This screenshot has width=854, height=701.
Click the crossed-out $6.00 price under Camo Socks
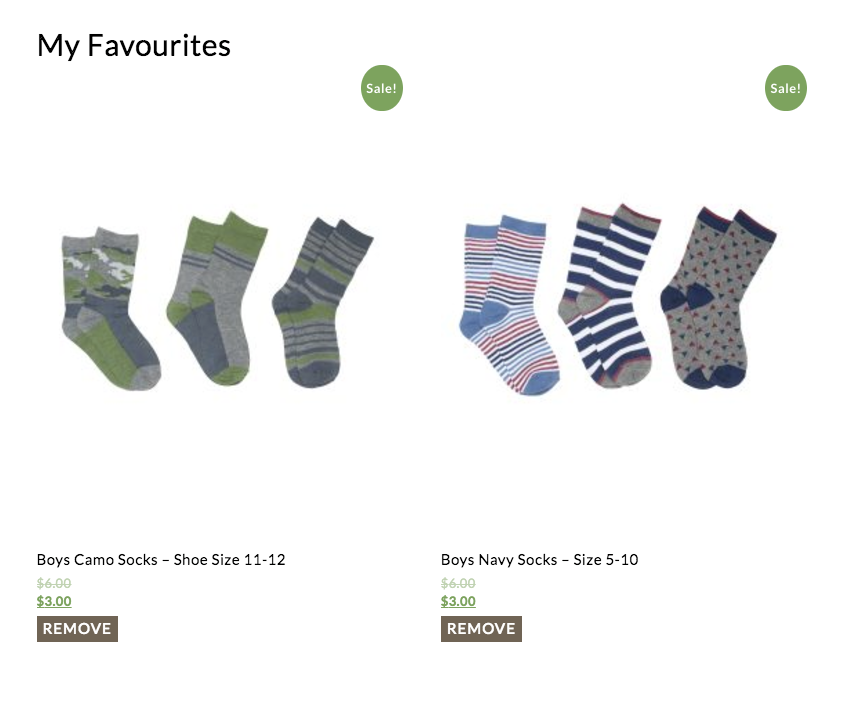[x=54, y=583]
